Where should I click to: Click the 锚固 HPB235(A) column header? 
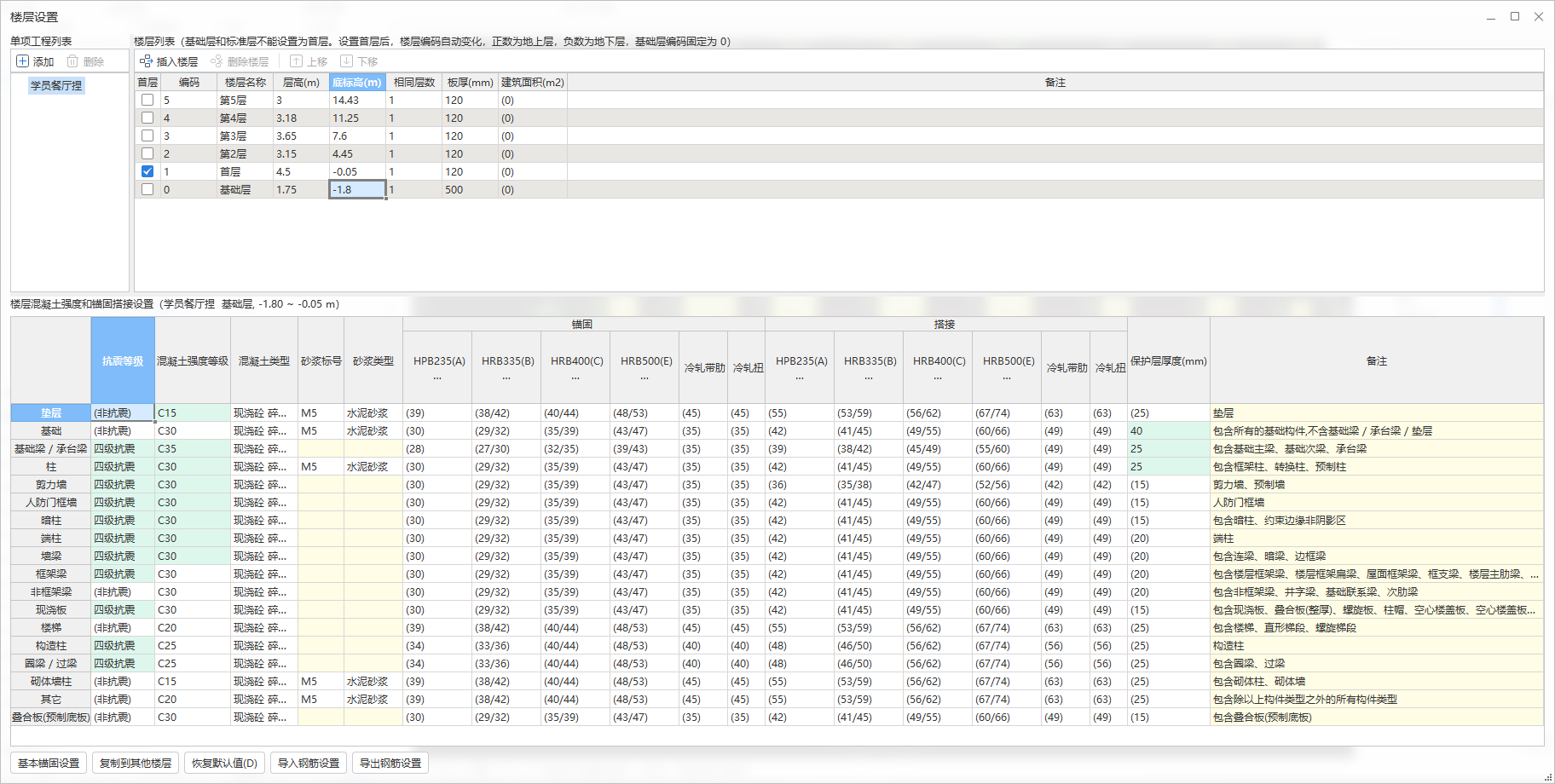coord(437,367)
